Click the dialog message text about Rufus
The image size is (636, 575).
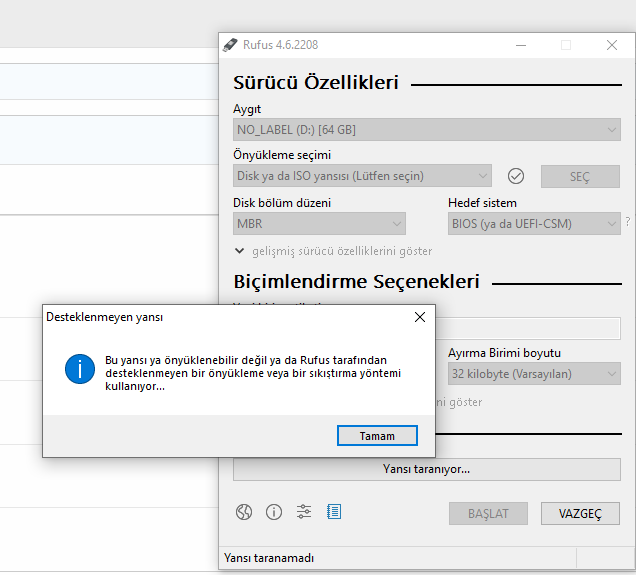(253, 373)
